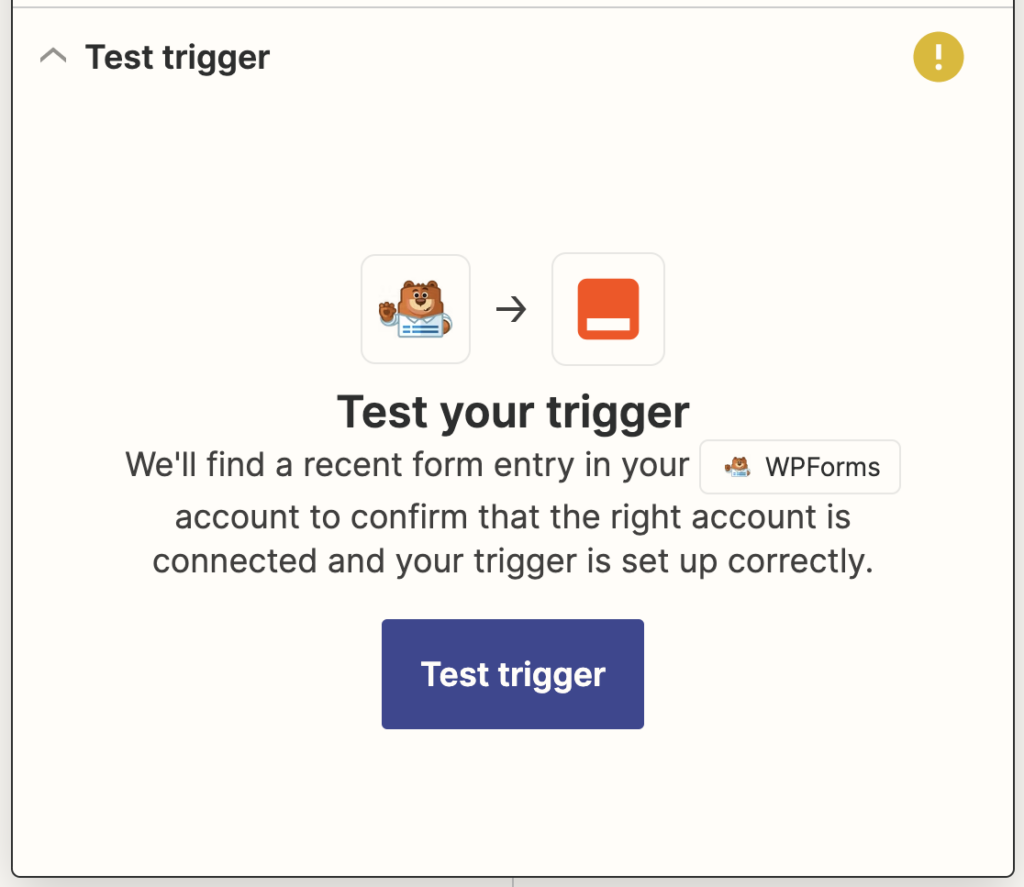Collapse the Test trigger section chevron
1024x887 pixels.
(52, 57)
